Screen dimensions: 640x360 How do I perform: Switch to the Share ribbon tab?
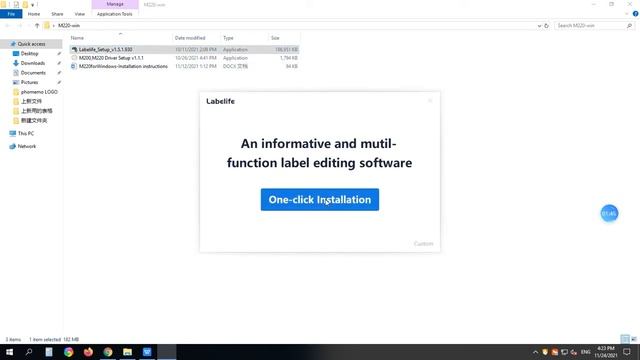click(x=57, y=14)
